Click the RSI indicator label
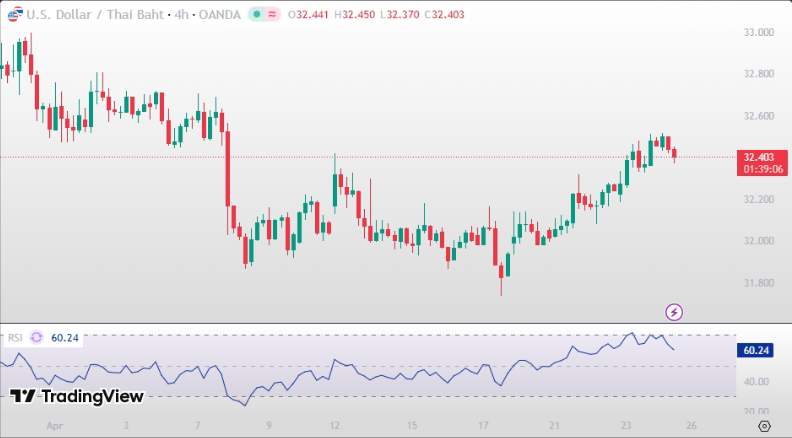The width and height of the screenshot is (792, 438). click(15, 338)
